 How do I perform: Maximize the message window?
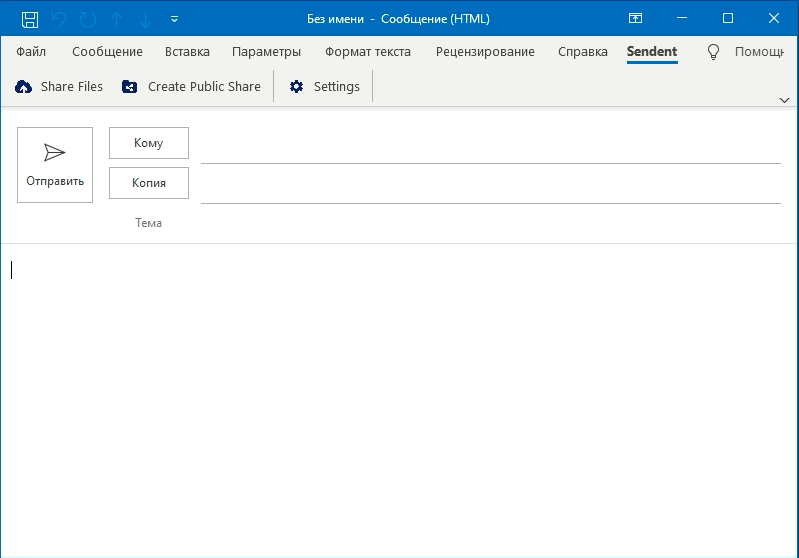pos(728,18)
